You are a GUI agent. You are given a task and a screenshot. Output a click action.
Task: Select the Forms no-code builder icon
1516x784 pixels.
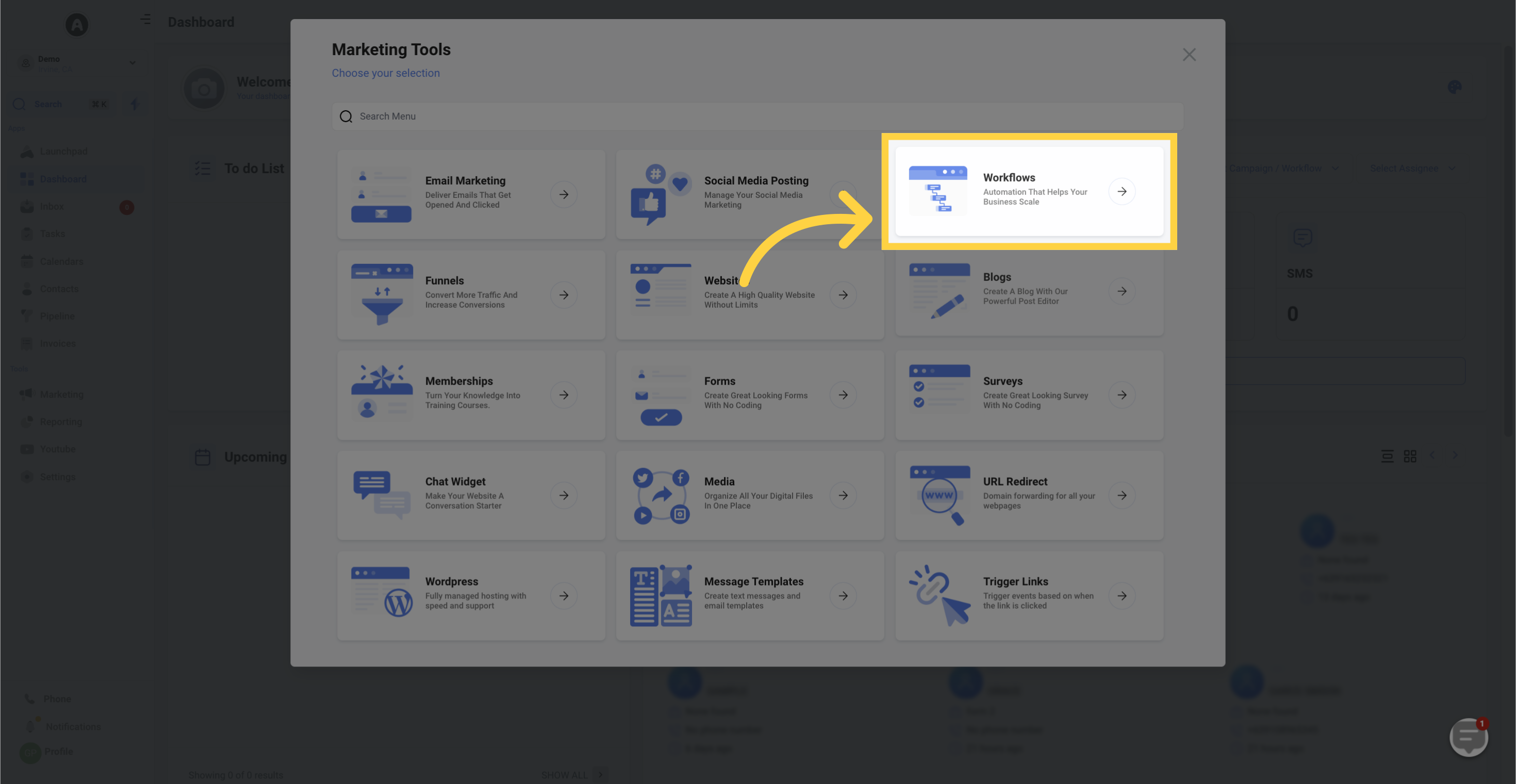click(659, 394)
